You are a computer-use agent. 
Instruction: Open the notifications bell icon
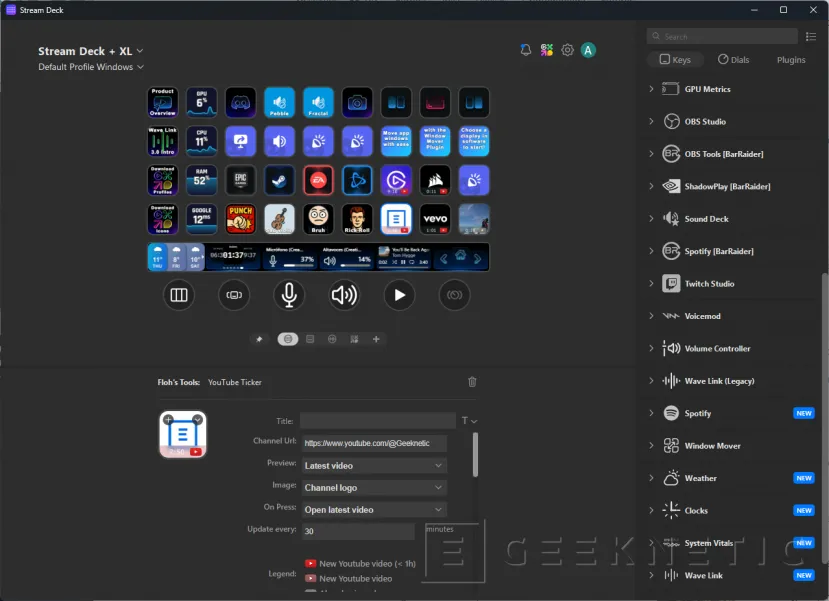pos(525,49)
